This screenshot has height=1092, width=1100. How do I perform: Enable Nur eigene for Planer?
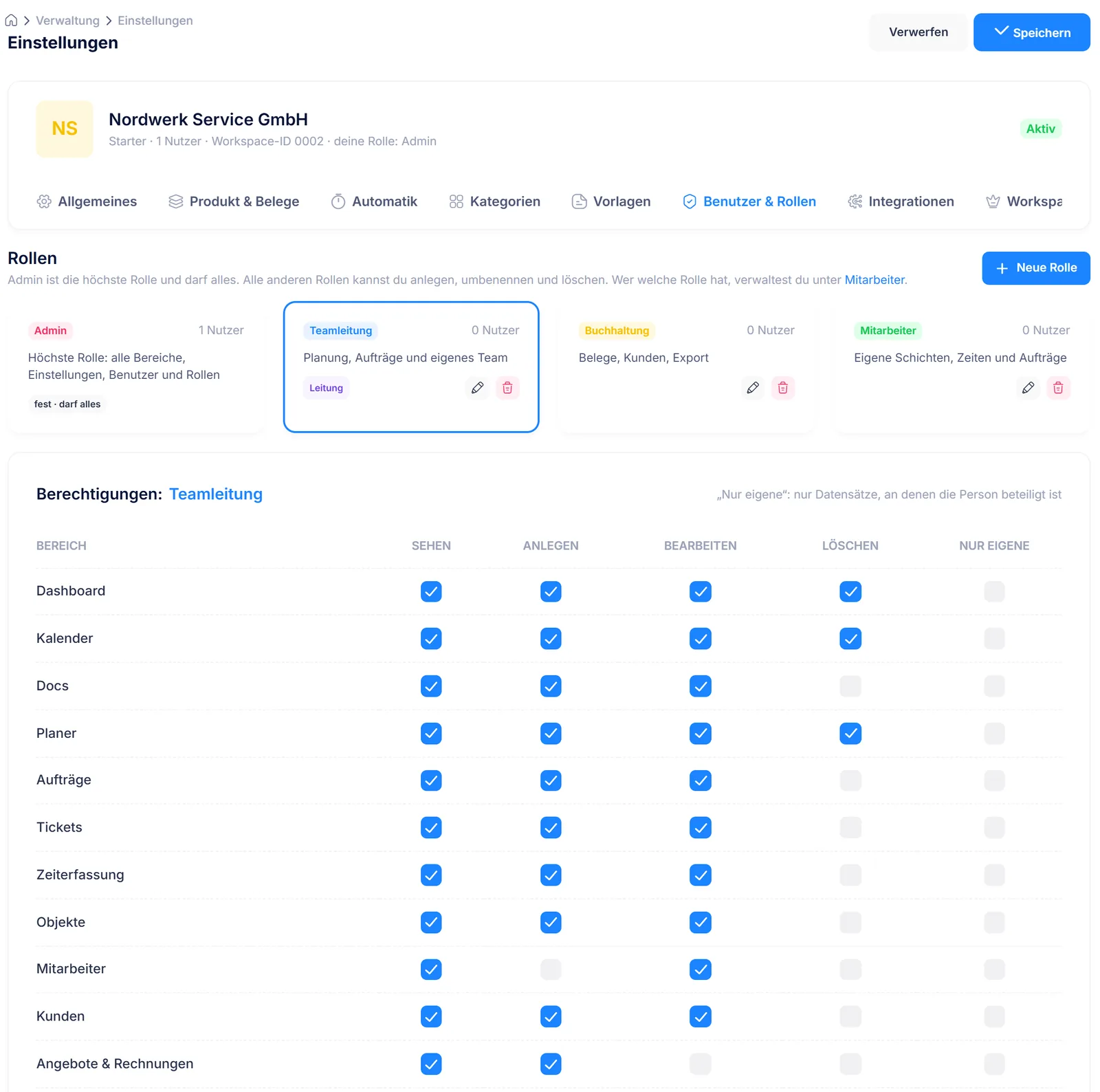point(994,734)
